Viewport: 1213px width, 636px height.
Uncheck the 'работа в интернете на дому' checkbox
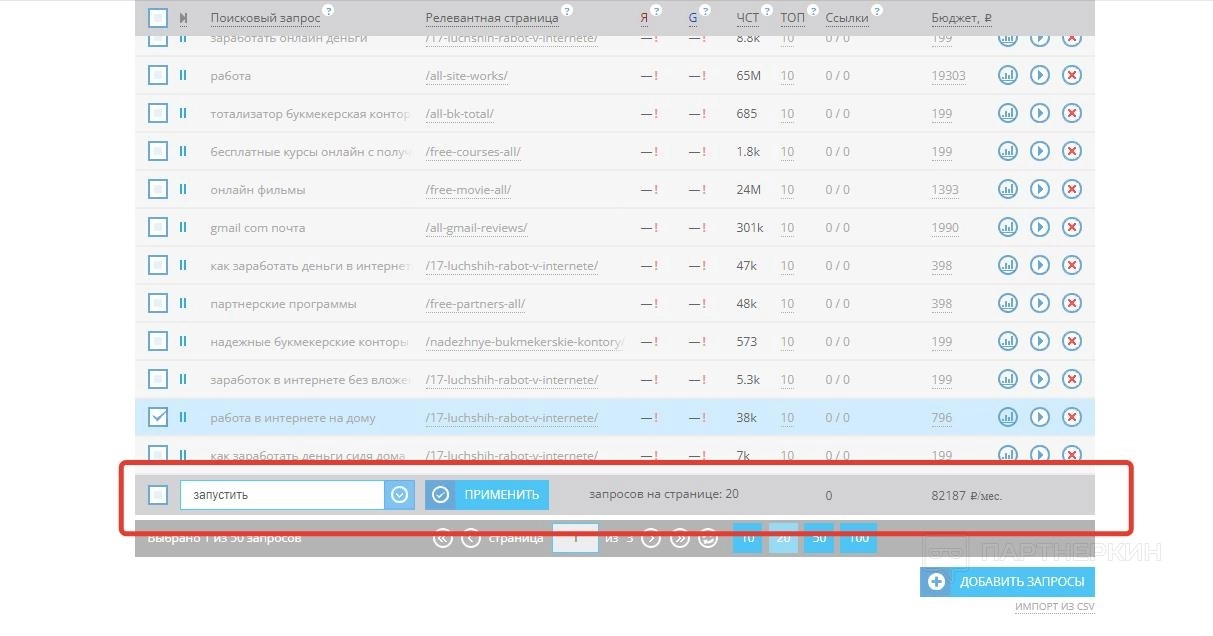click(x=158, y=417)
